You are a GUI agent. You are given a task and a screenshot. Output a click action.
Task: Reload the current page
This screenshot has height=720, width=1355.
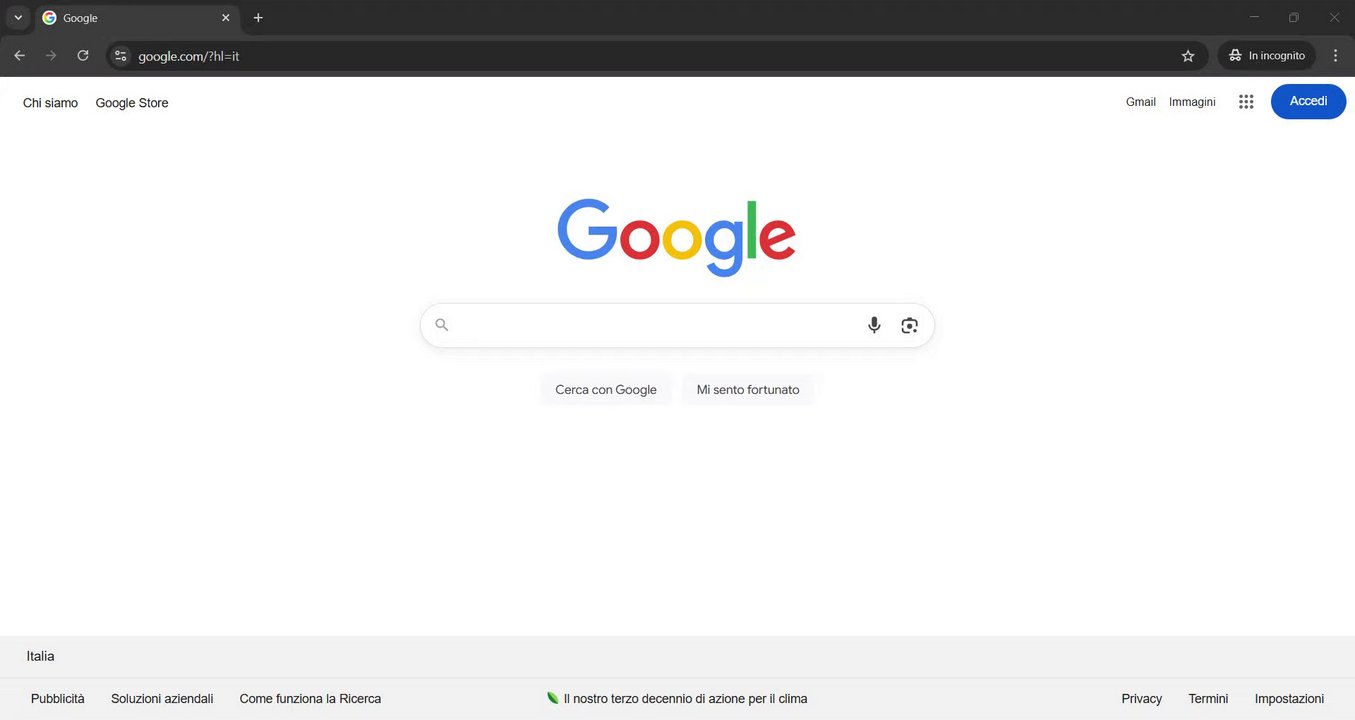pyautogui.click(x=83, y=56)
